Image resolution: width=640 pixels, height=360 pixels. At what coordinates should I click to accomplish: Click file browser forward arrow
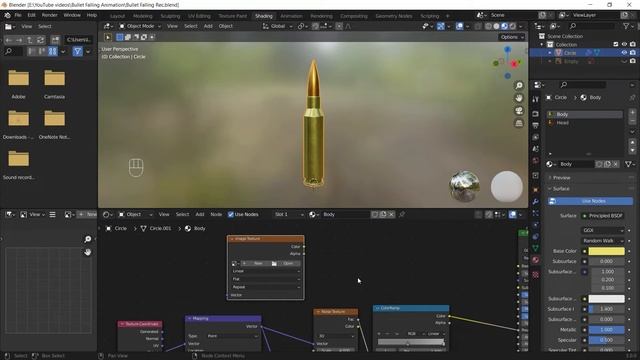[x=19, y=40]
